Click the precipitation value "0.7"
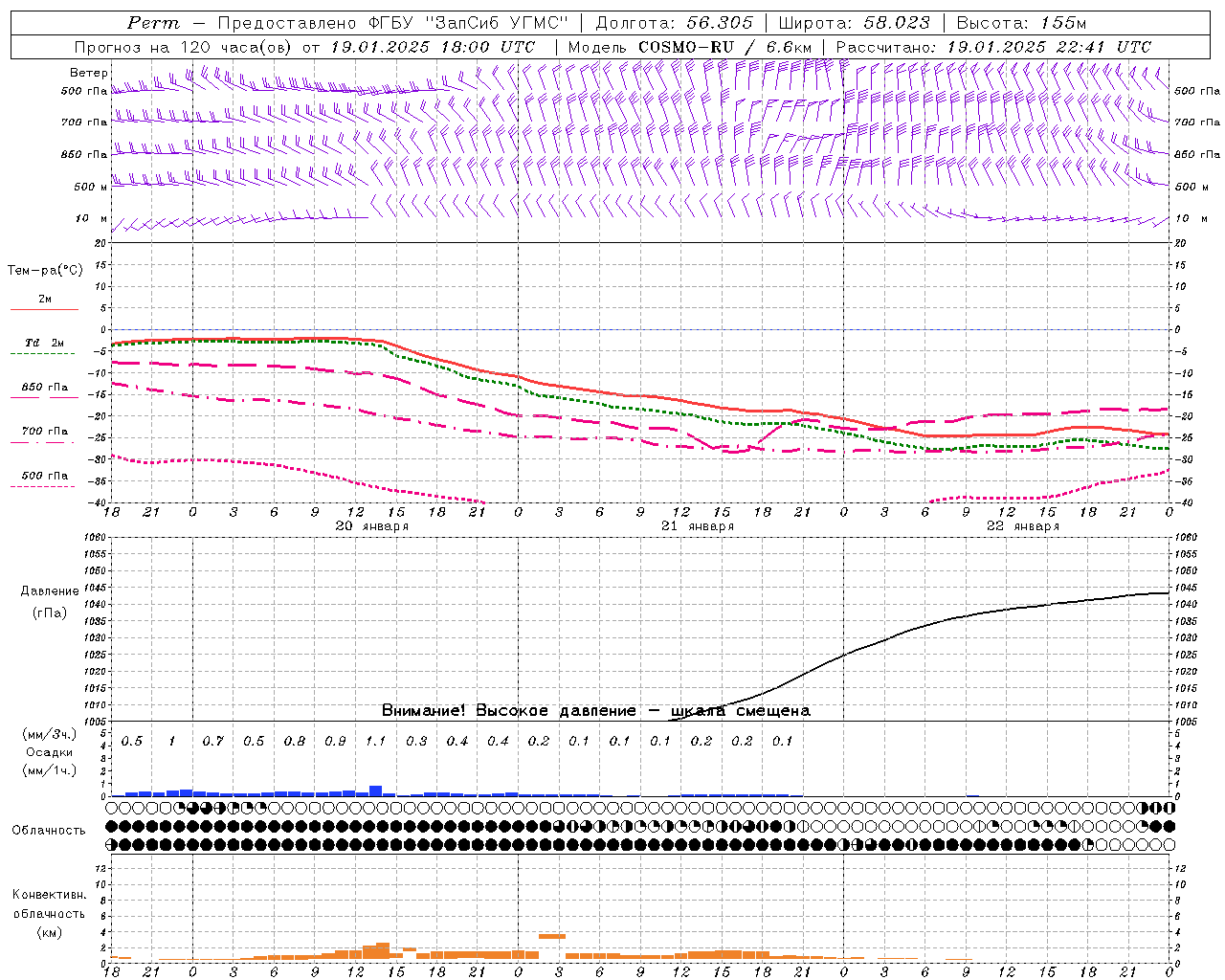Screen dimensions: 1225x980 pyautogui.click(x=212, y=742)
